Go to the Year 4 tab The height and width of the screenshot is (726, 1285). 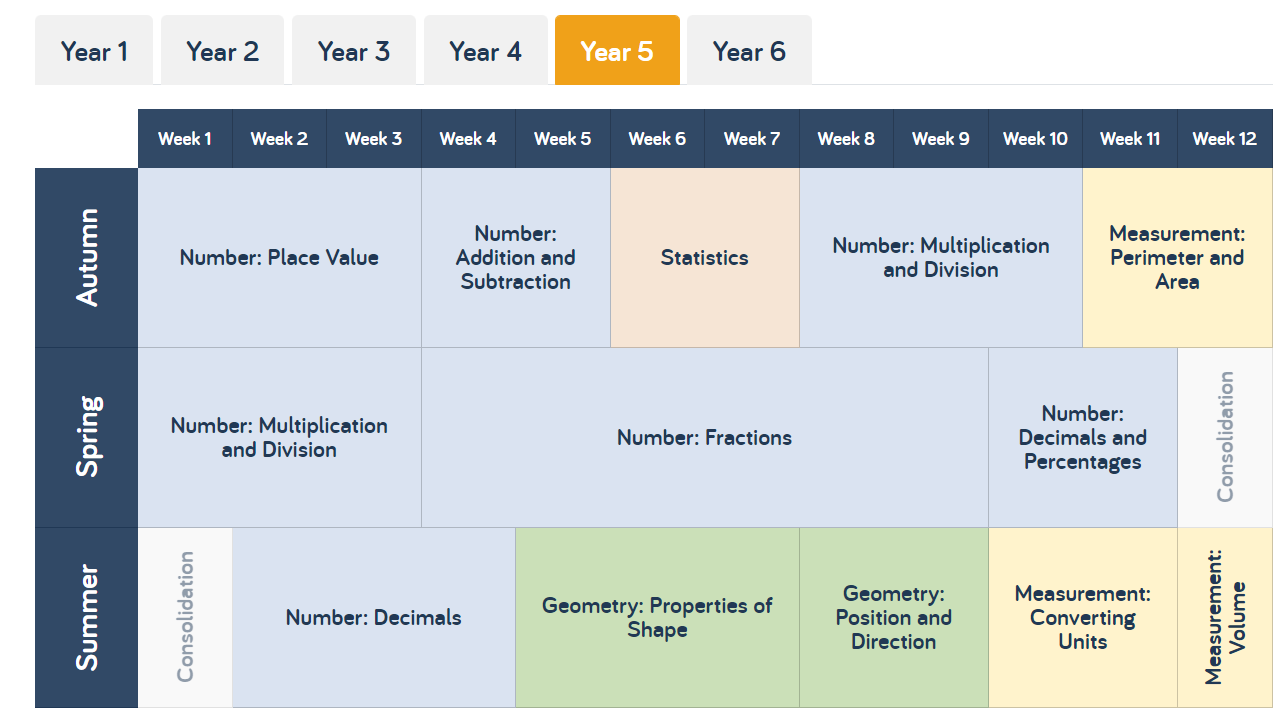point(485,50)
